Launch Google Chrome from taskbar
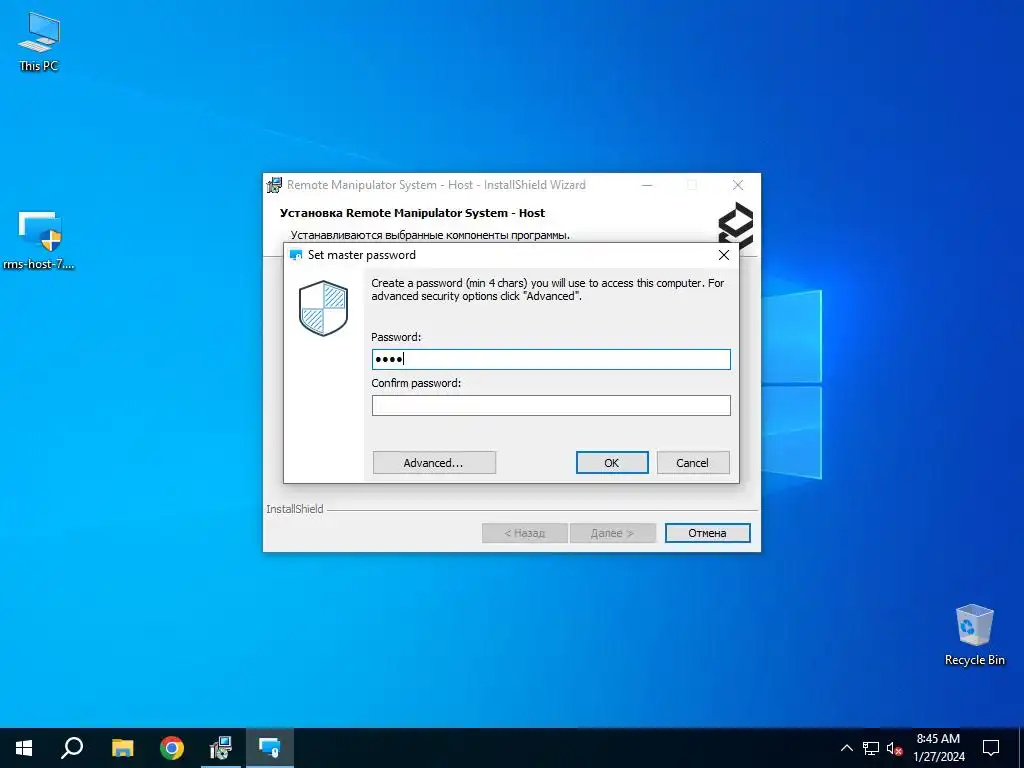Image resolution: width=1024 pixels, height=768 pixels. pos(172,748)
